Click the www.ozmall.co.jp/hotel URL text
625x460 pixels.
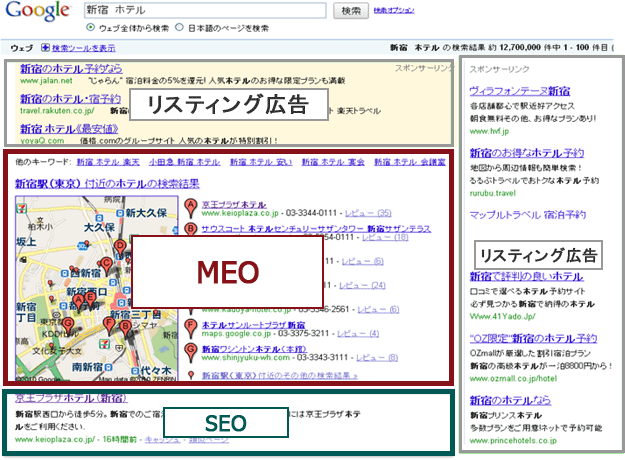tap(513, 378)
